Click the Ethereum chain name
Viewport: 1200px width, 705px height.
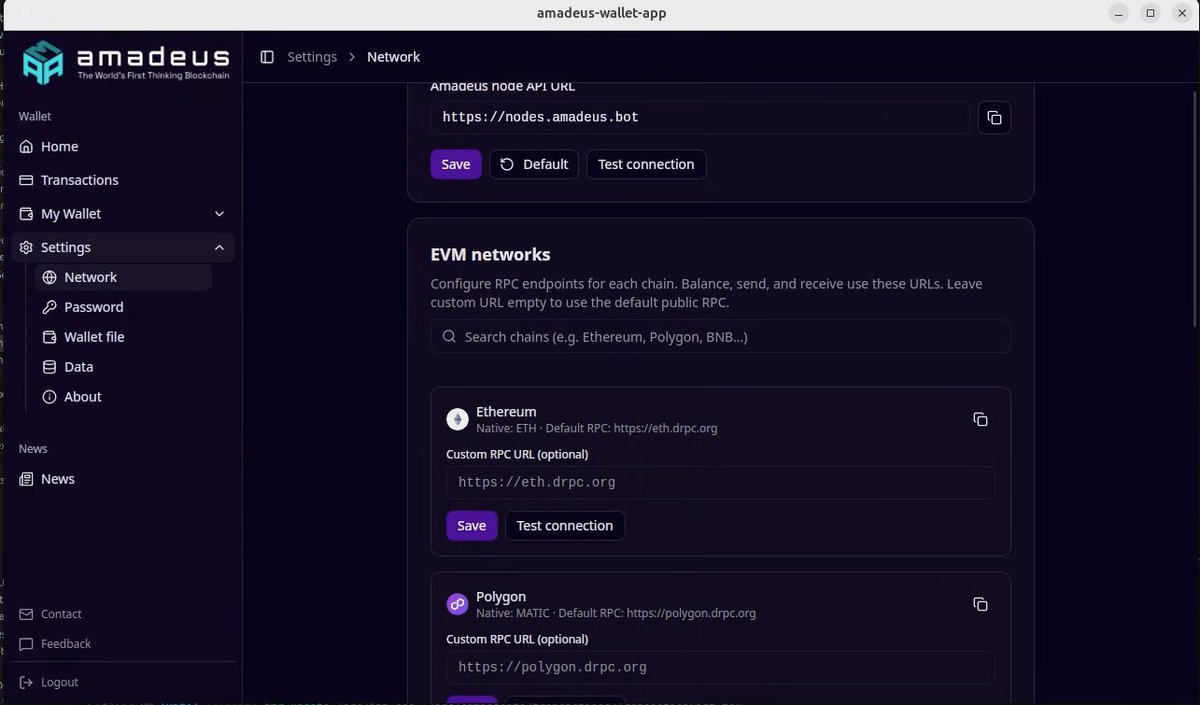click(x=506, y=412)
